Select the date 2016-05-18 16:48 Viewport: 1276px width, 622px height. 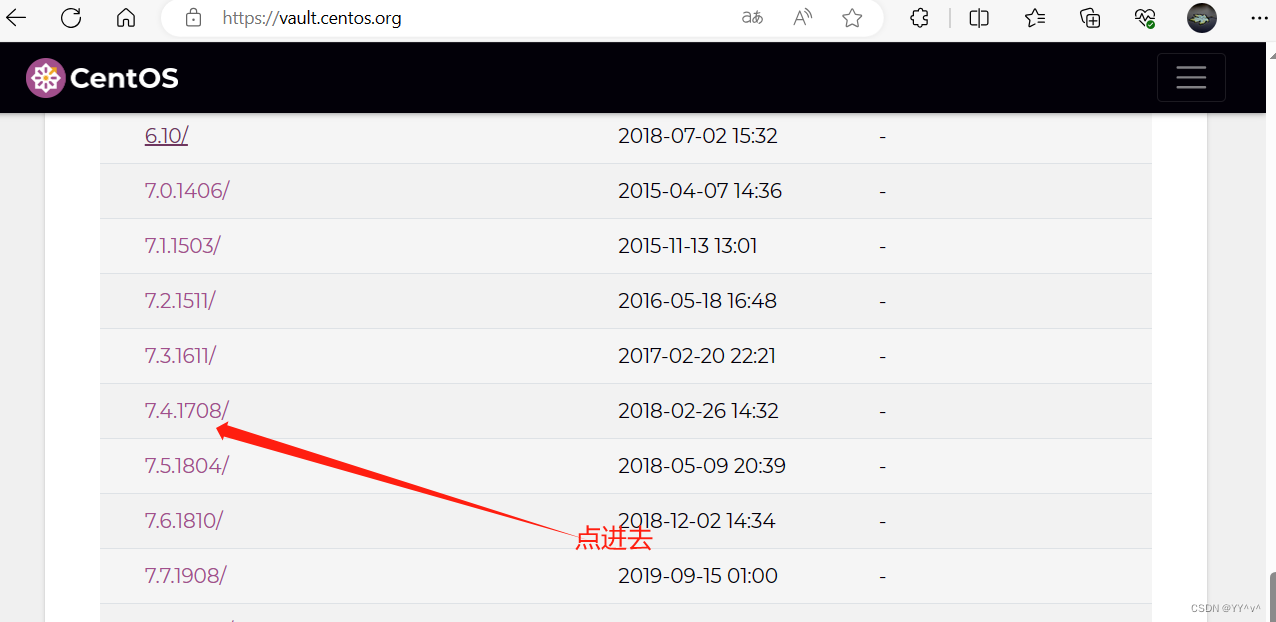(x=698, y=301)
